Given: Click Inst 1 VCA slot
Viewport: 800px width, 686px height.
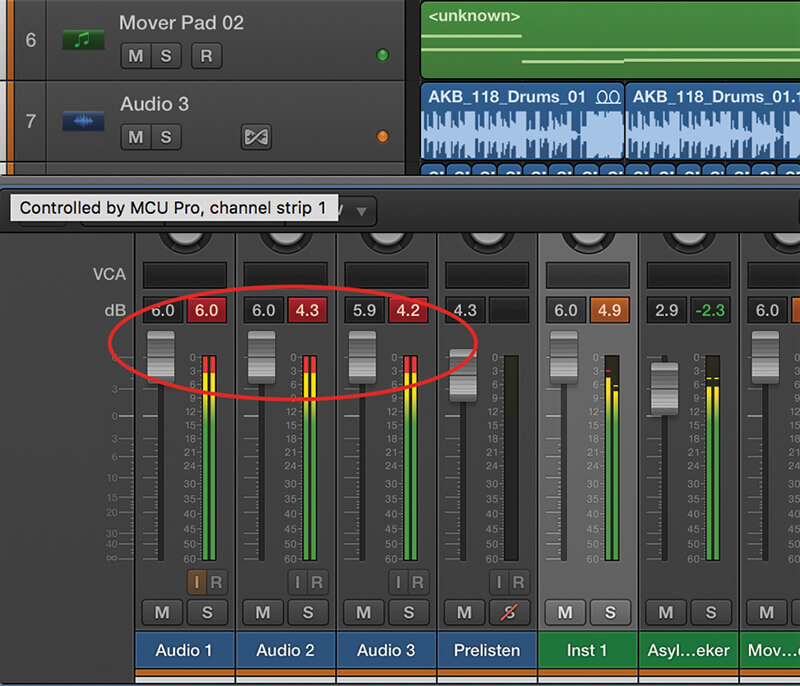Looking at the screenshot, I should point(588,275).
